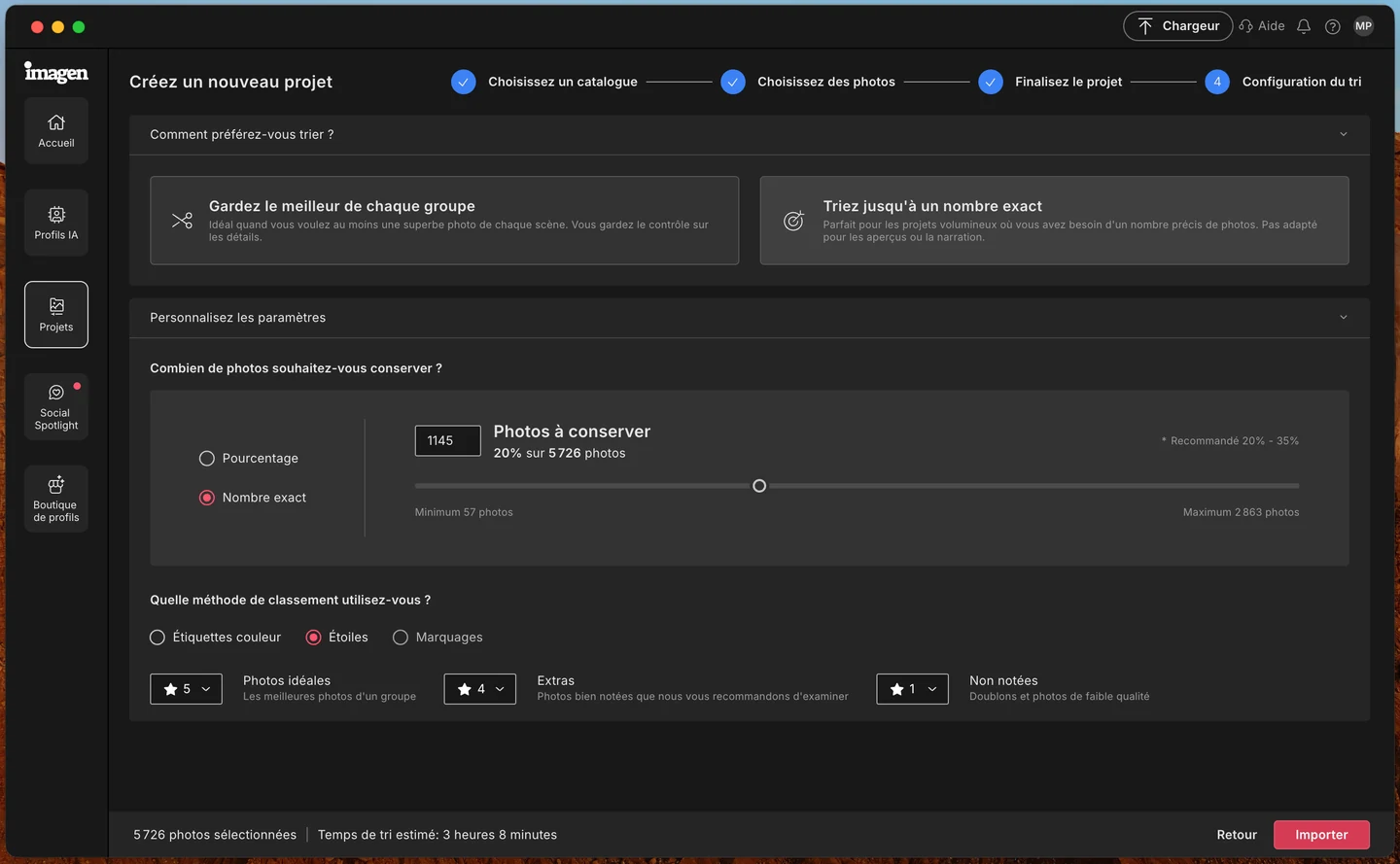Select Gardez le meilleur de chaque groupe

(444, 221)
